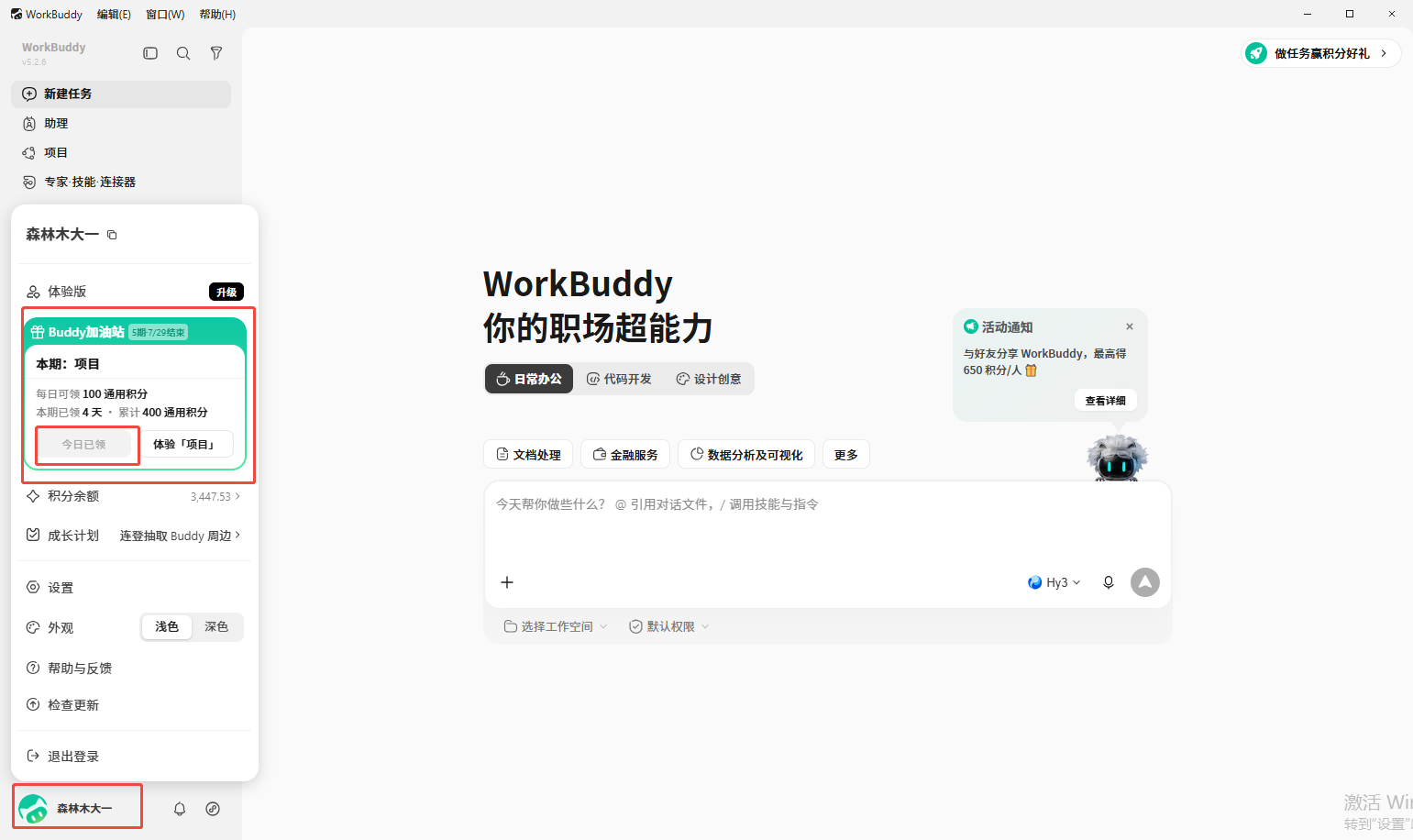Toggle the sidebar panel icon
1413x840 pixels.
(x=150, y=53)
